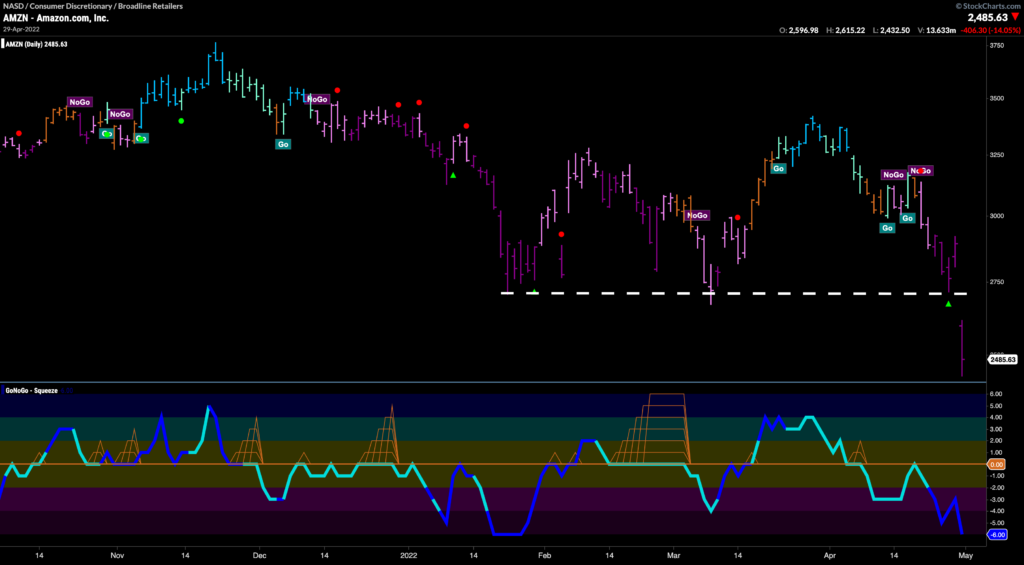The image size is (1024, 565).
Task: Click the 3250 price axis label
Action: coord(997,155)
